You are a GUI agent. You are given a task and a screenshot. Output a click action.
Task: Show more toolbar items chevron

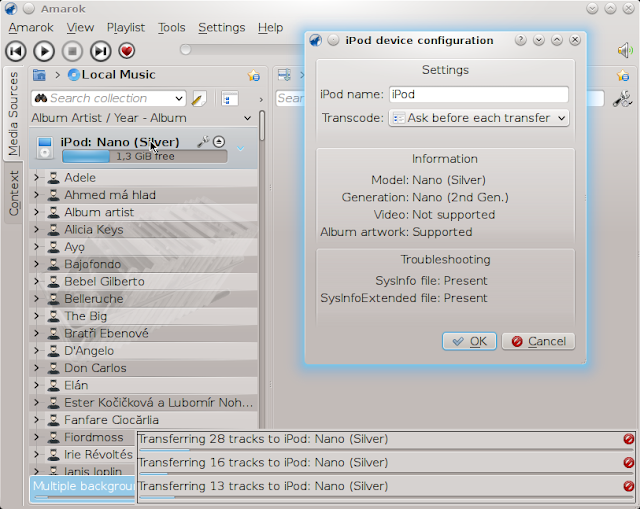(261, 99)
